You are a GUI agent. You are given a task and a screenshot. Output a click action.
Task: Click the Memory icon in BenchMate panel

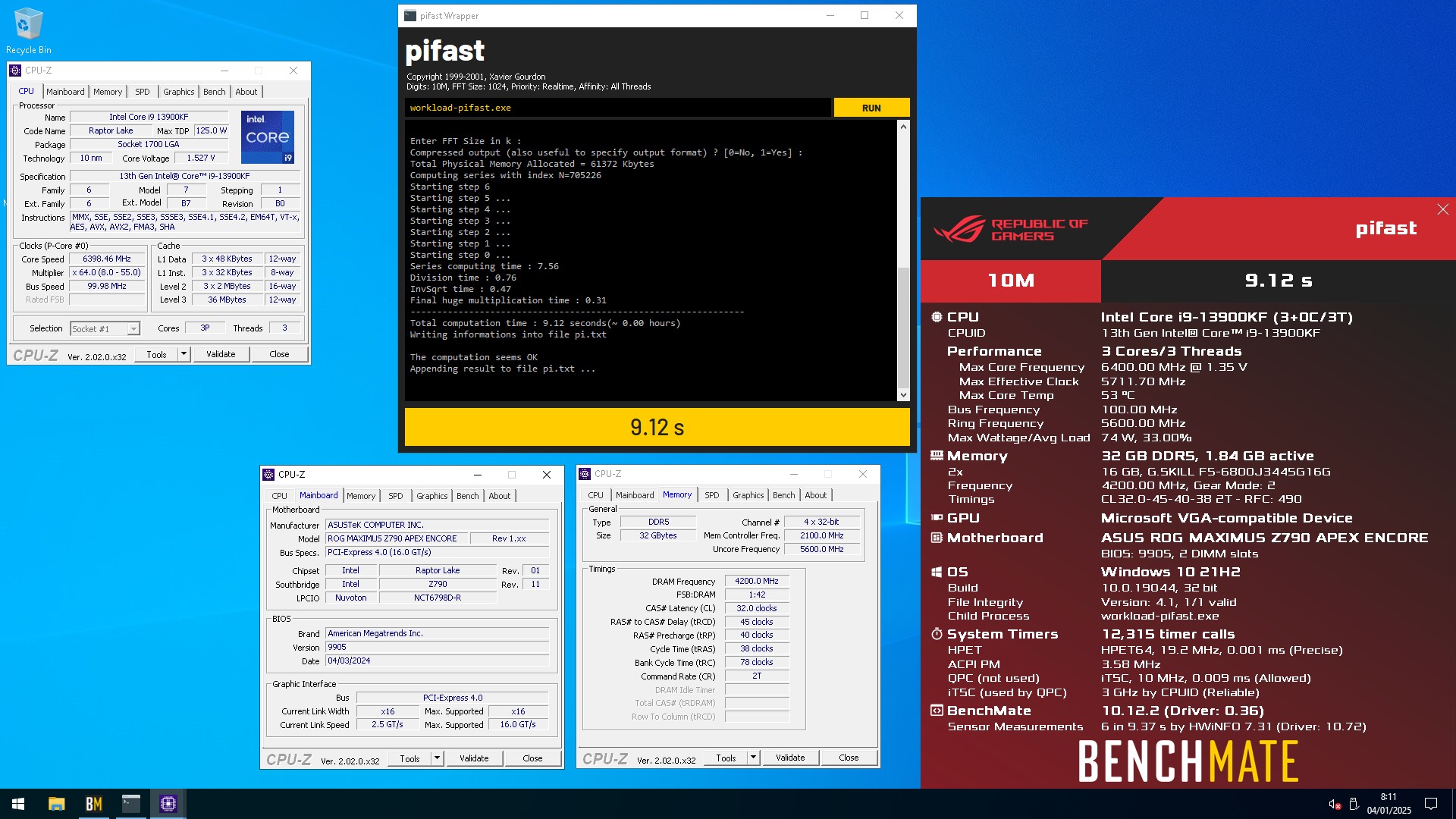pos(937,456)
